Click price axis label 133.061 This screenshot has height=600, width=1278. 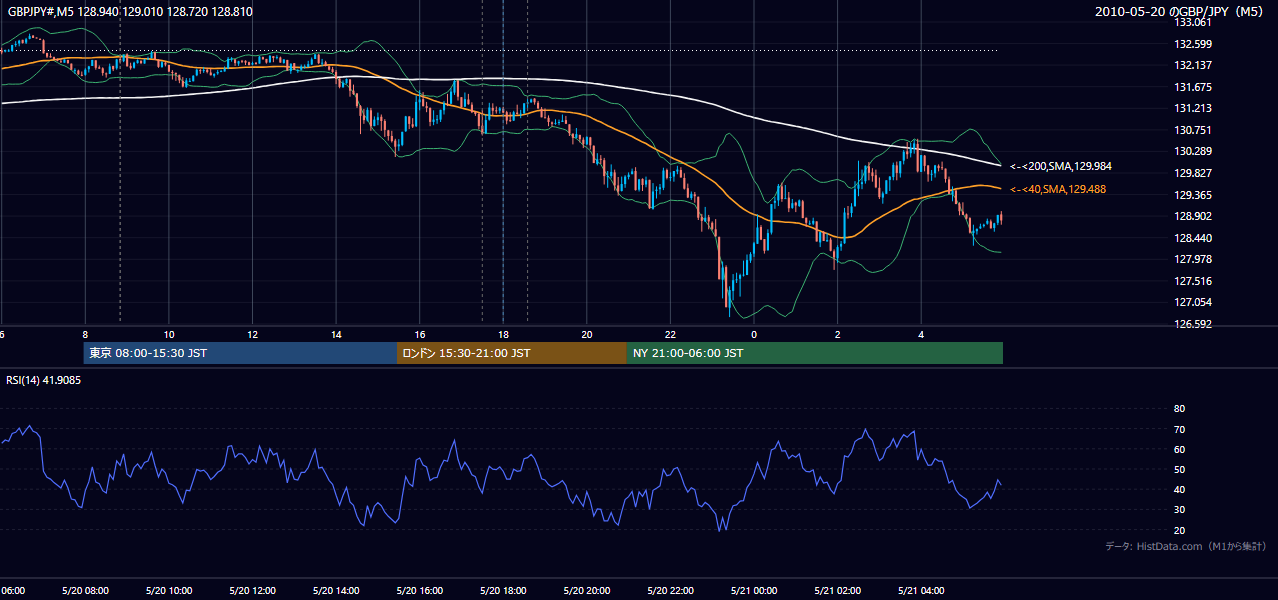(x=1193, y=22)
